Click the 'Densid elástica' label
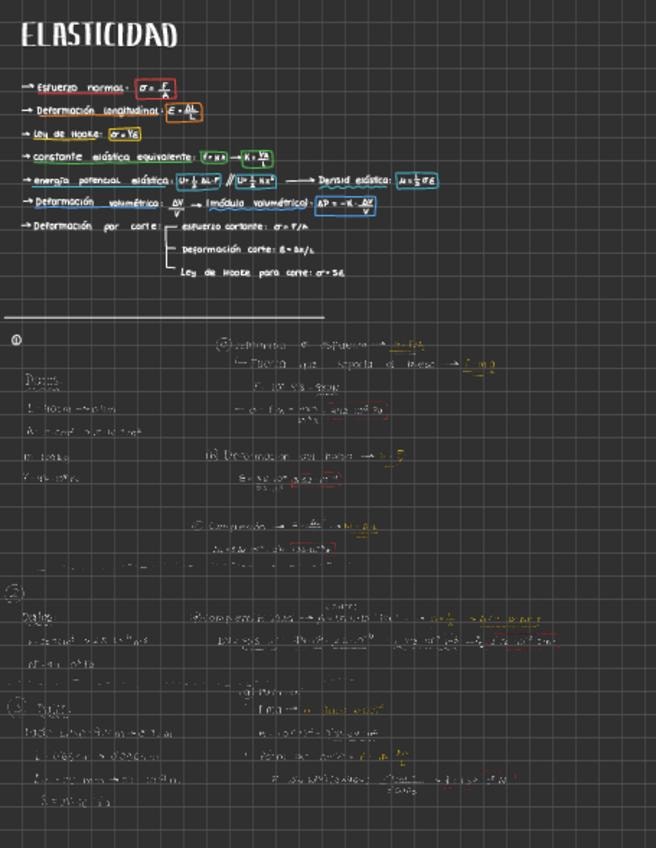Screen dimensions: 656x848 [354, 181]
